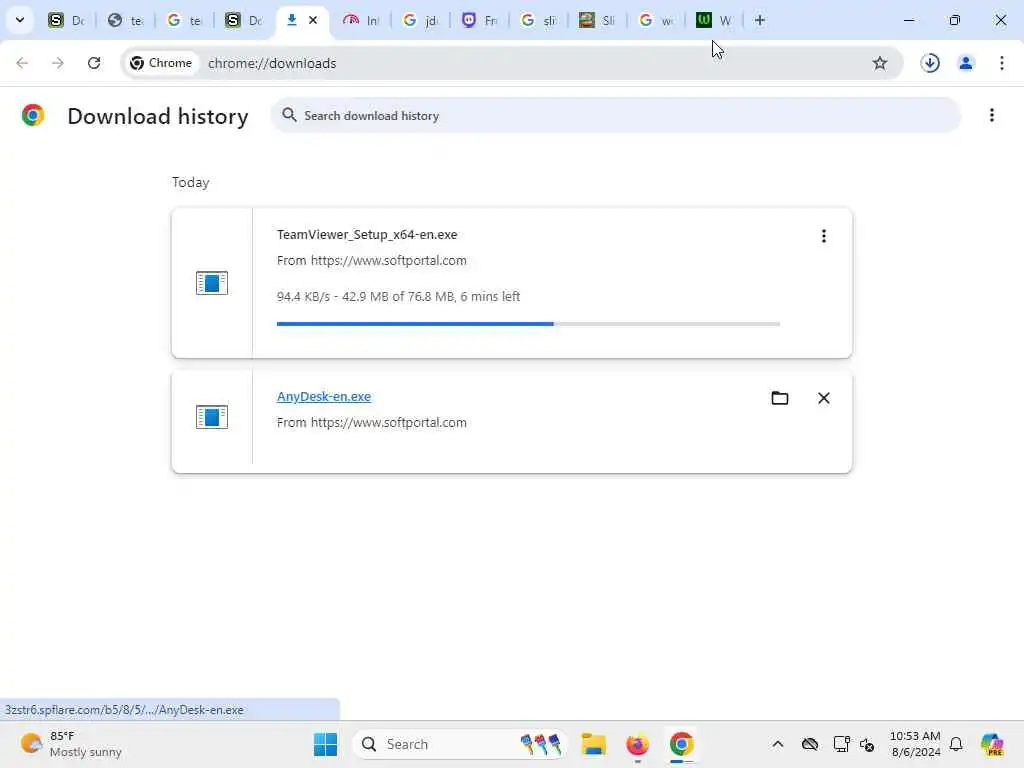Click the Search download history field
Viewport: 1024px width, 768px height.
coord(615,116)
